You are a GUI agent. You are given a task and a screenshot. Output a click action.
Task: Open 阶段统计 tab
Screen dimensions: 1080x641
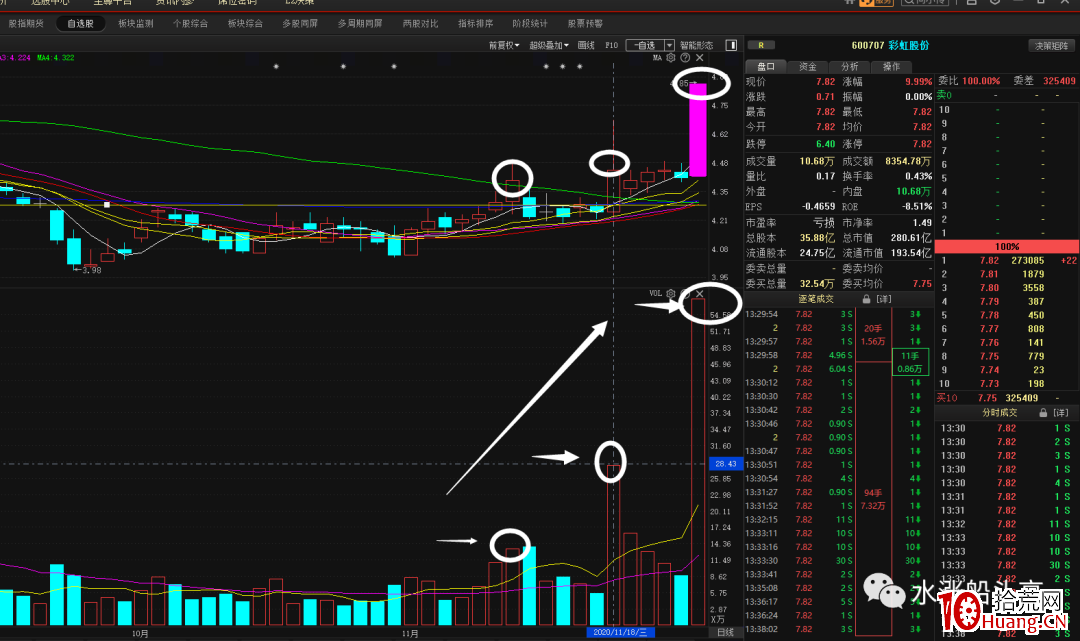tap(530, 23)
